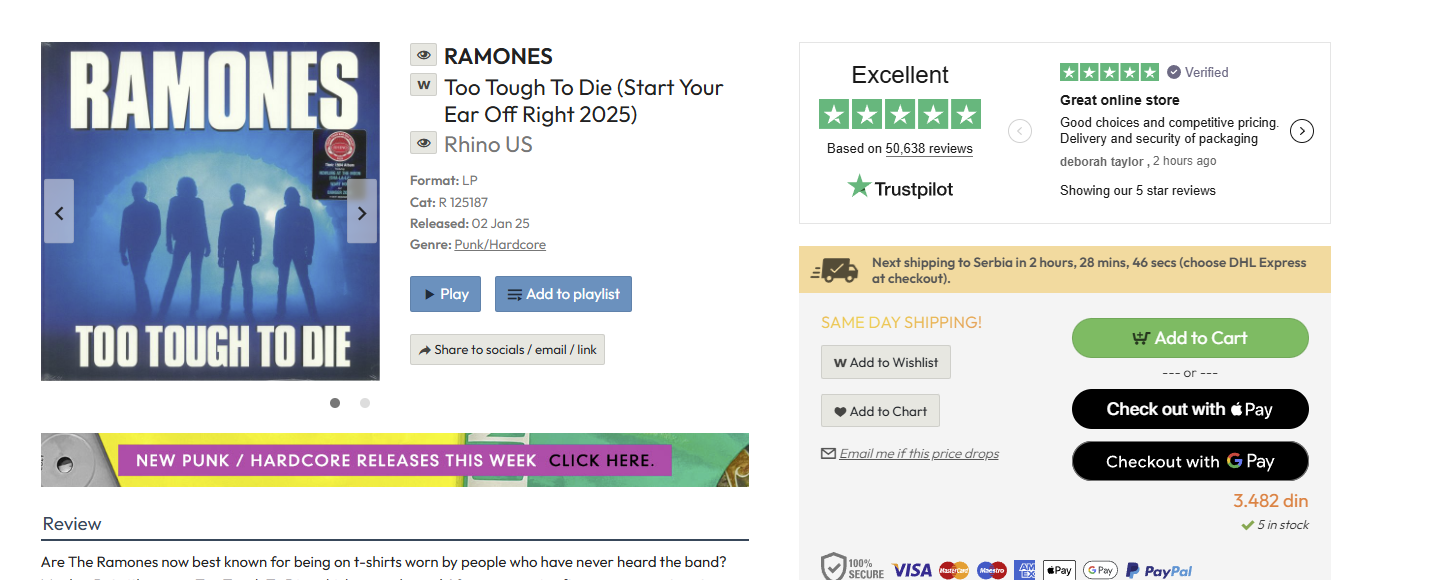Toggle the eye icon next to Rhino US
The width and height of the screenshot is (1443, 580).
pos(423,143)
